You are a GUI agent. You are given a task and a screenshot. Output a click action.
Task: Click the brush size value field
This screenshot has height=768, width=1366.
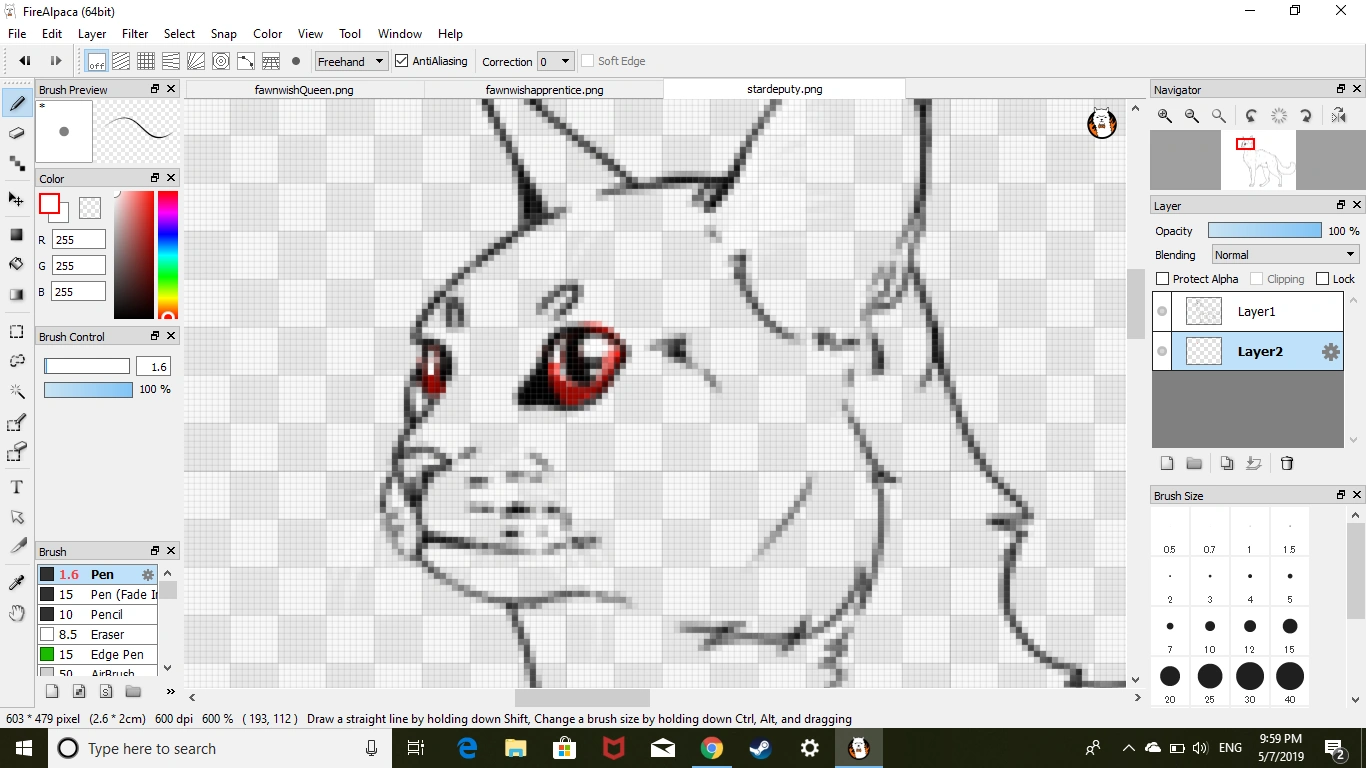click(153, 367)
